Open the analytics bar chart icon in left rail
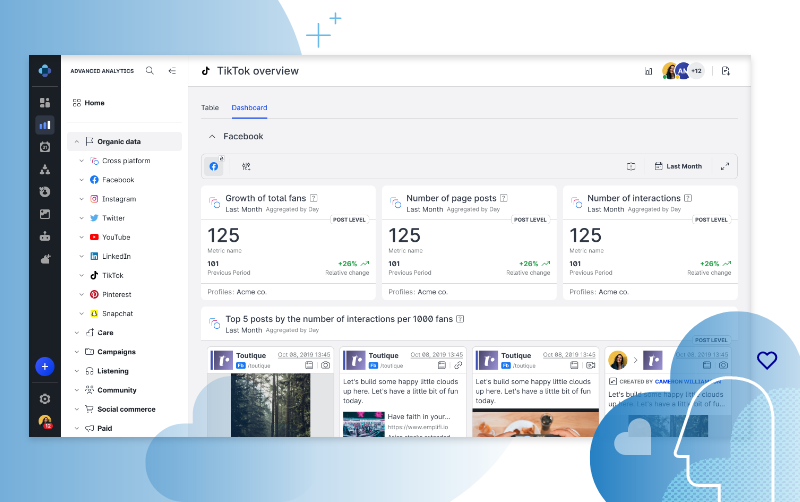 [x=44, y=125]
